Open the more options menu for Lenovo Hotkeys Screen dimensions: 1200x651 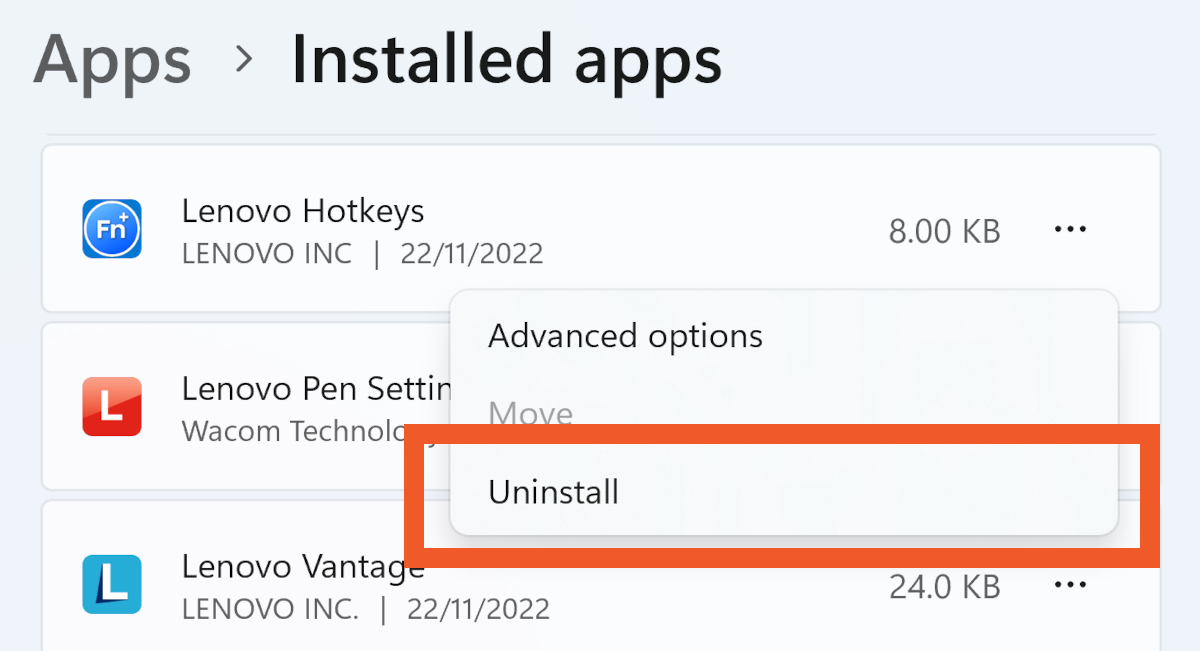pyautogui.click(x=1070, y=230)
